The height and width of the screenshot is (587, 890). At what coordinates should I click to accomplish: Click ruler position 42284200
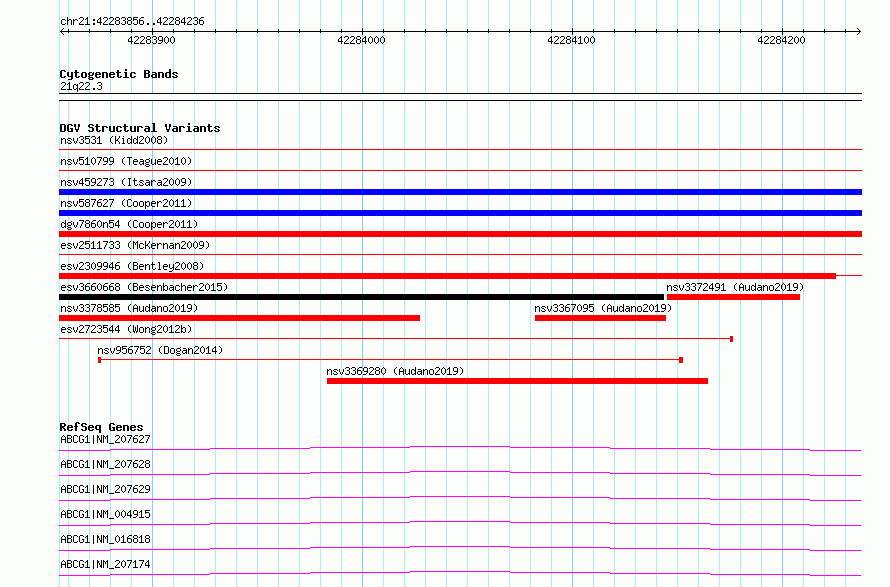pyautogui.click(x=782, y=40)
